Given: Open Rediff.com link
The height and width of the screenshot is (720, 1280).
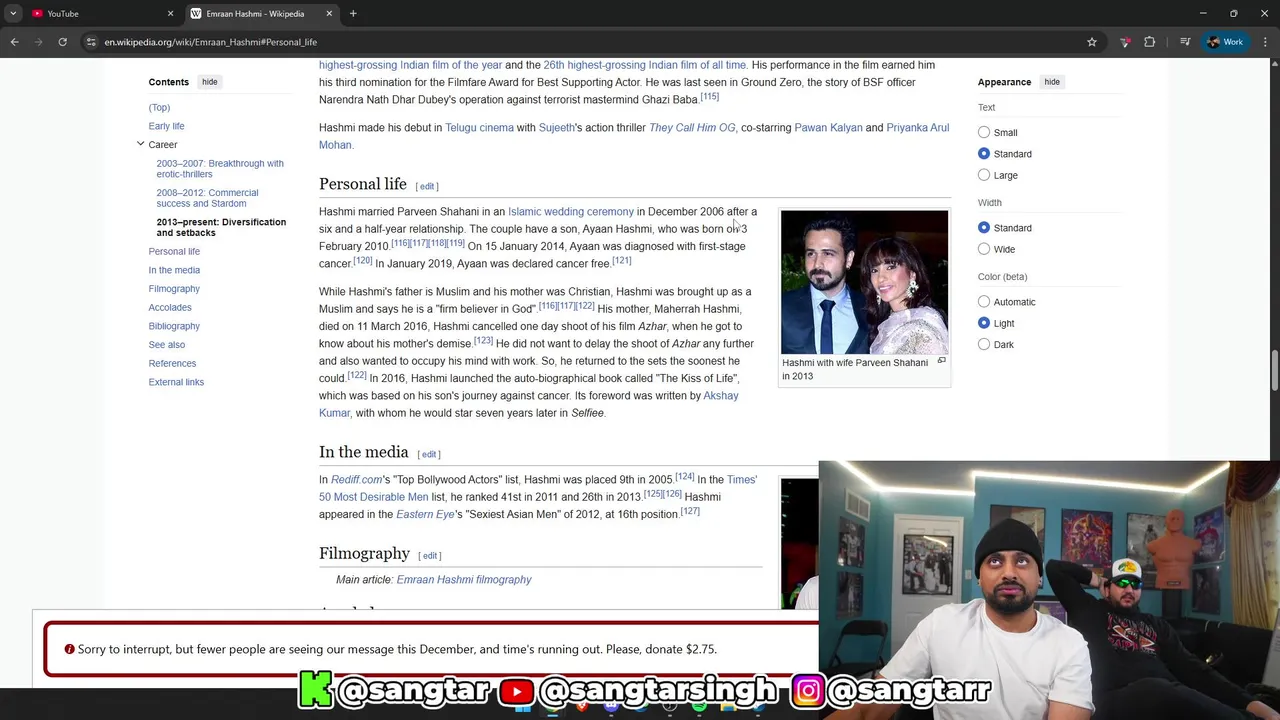Looking at the screenshot, I should (x=356, y=480).
